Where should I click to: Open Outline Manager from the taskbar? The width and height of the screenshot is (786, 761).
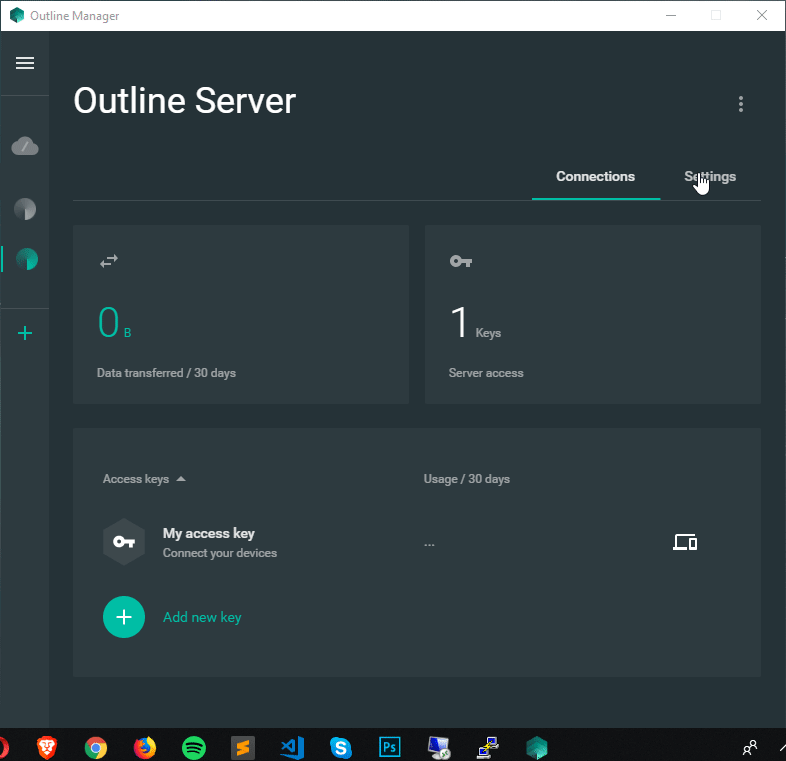click(x=537, y=748)
